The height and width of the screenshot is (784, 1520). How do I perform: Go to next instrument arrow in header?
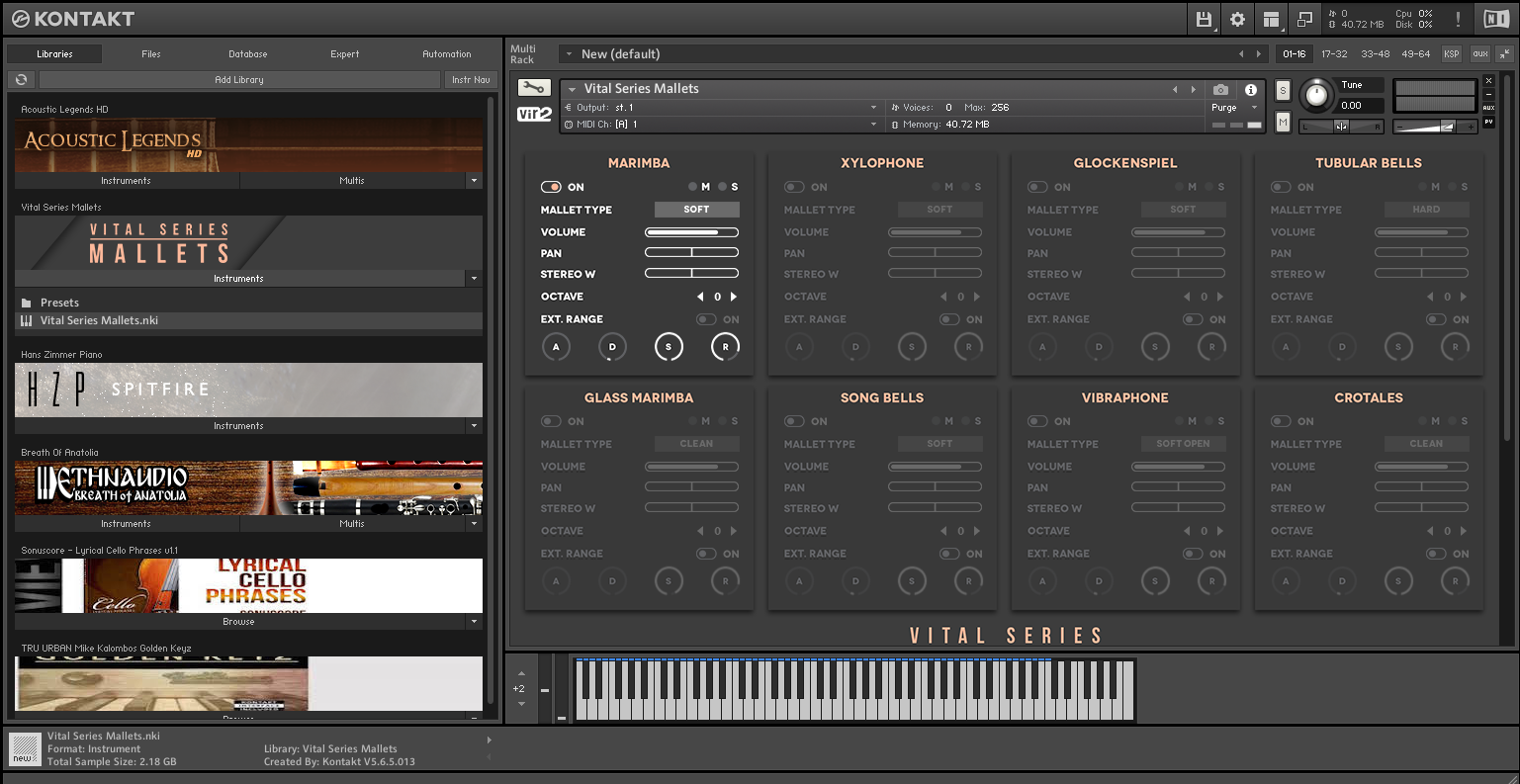click(1193, 89)
